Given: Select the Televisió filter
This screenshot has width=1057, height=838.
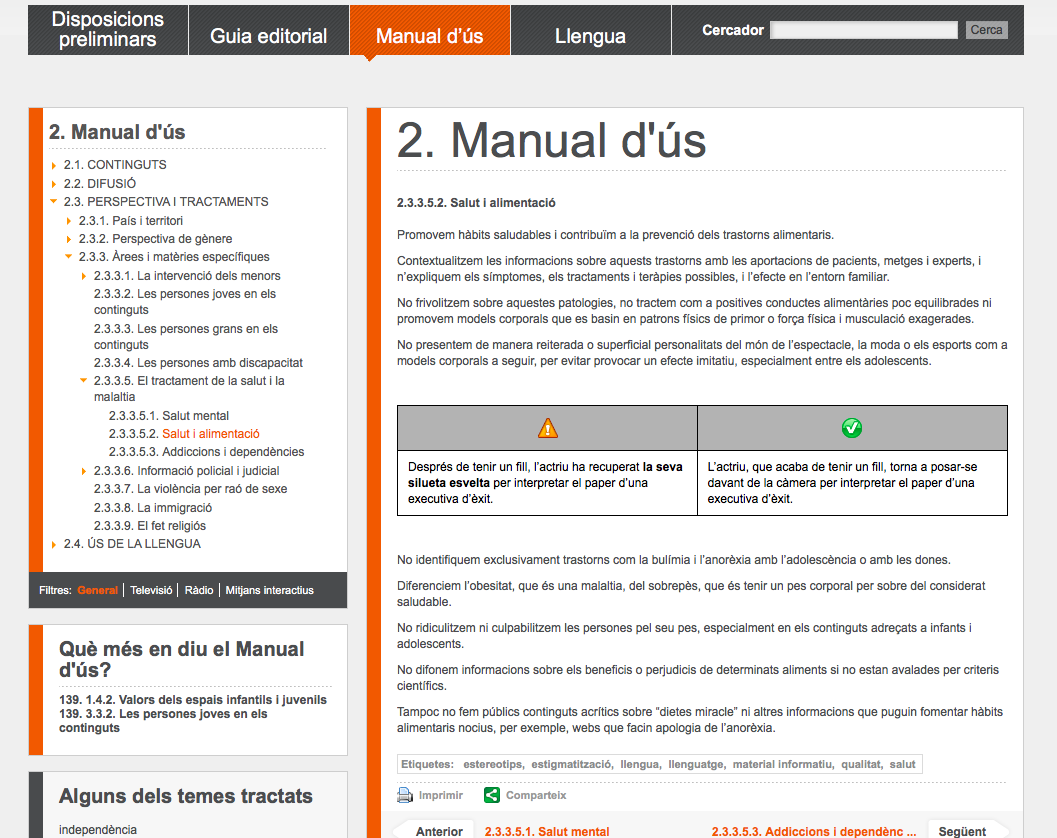Looking at the screenshot, I should [x=151, y=590].
